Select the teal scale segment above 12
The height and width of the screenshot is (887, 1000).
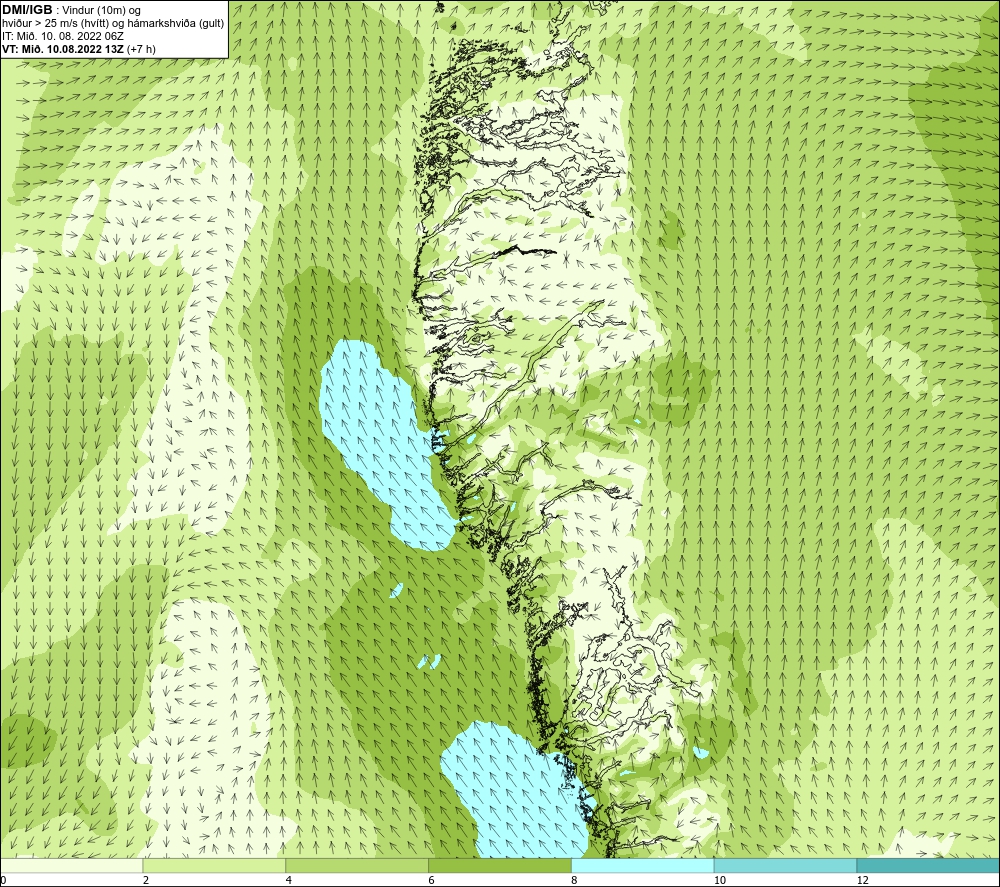click(x=928, y=865)
